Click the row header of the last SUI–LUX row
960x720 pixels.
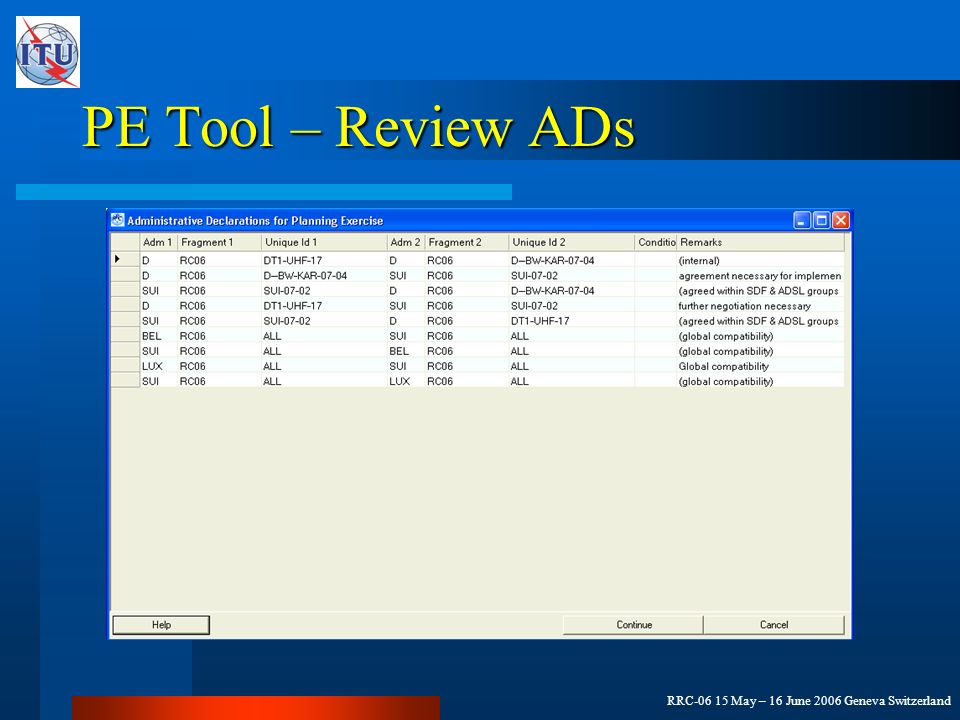coord(125,381)
